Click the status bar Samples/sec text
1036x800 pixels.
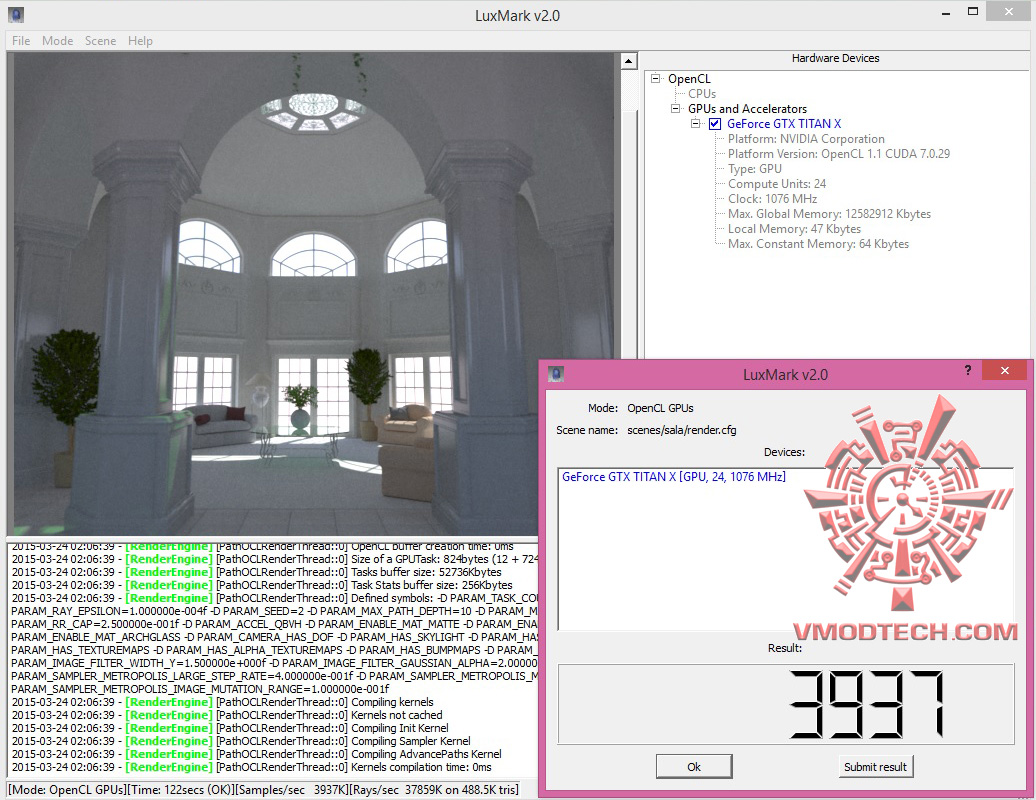[x=291, y=789]
